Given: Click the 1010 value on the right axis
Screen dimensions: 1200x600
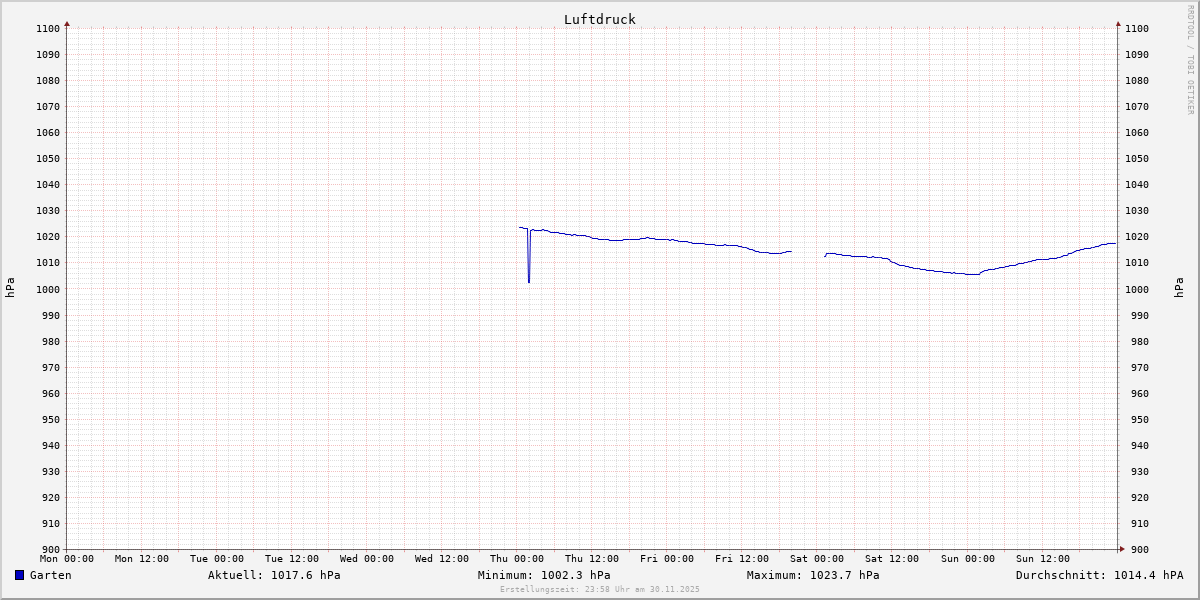Looking at the screenshot, I should coord(1137,263).
